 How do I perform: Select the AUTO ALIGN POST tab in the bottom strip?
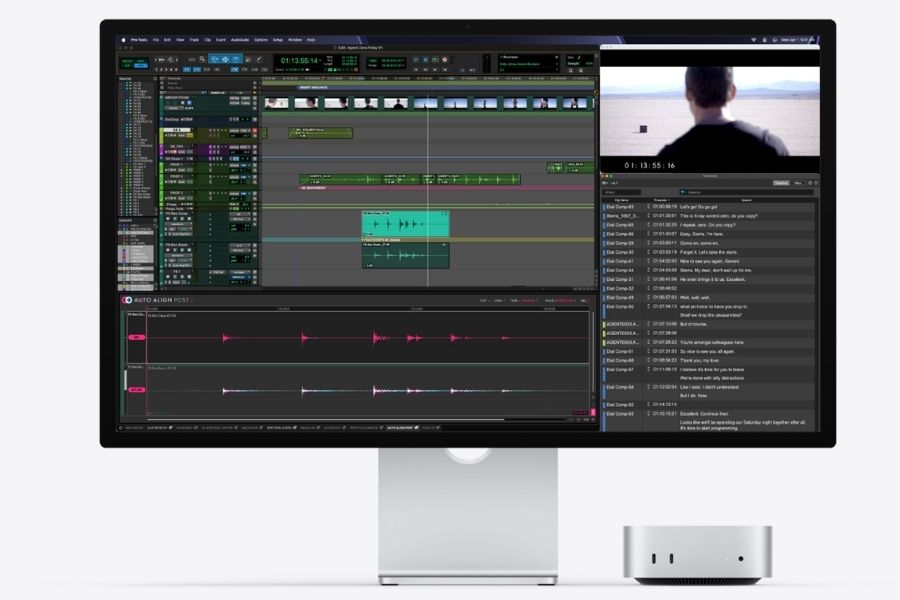click(399, 428)
